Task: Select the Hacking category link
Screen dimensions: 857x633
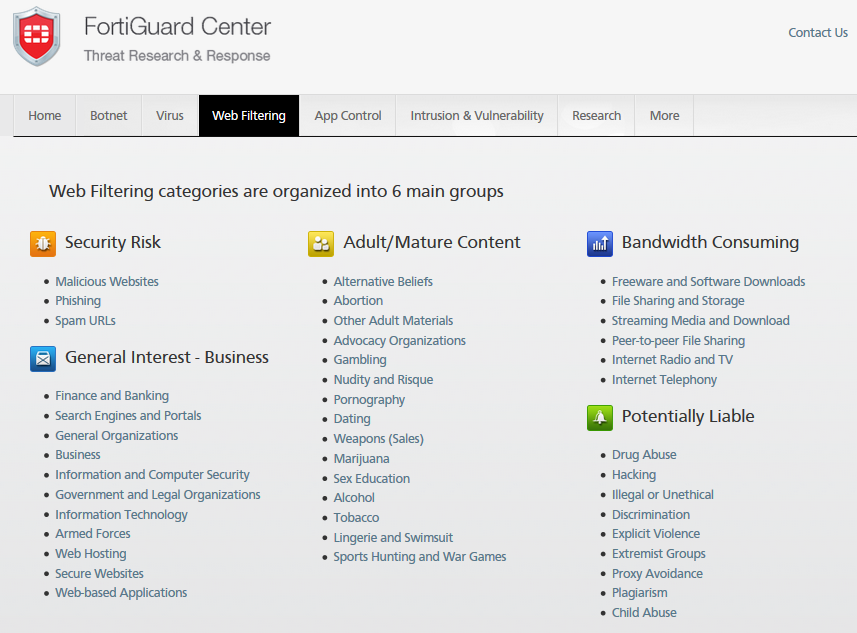Action: click(633, 475)
